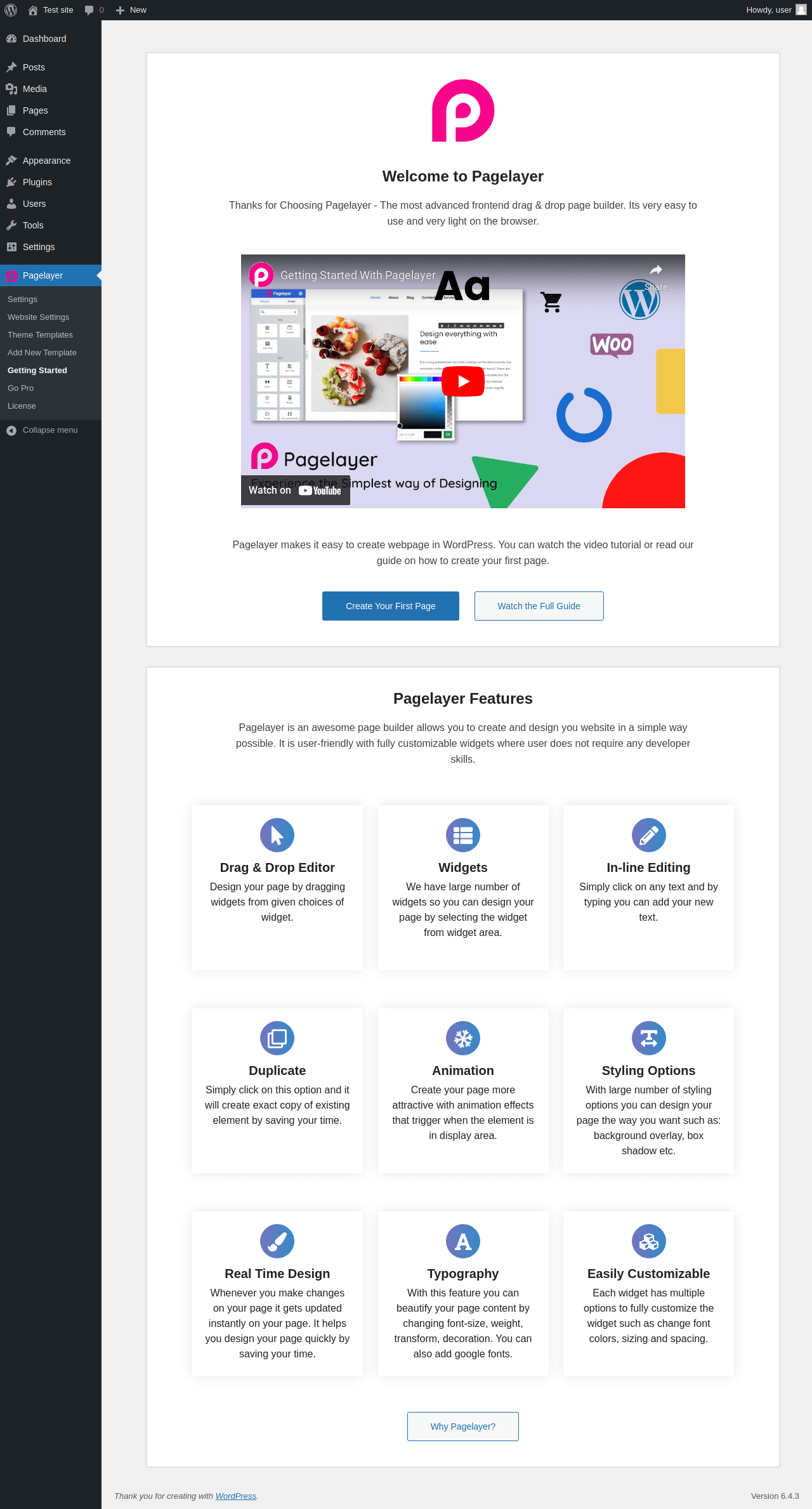Viewport: 812px width, 1509px height.
Task: Click the Widgets list icon
Action: click(x=463, y=835)
